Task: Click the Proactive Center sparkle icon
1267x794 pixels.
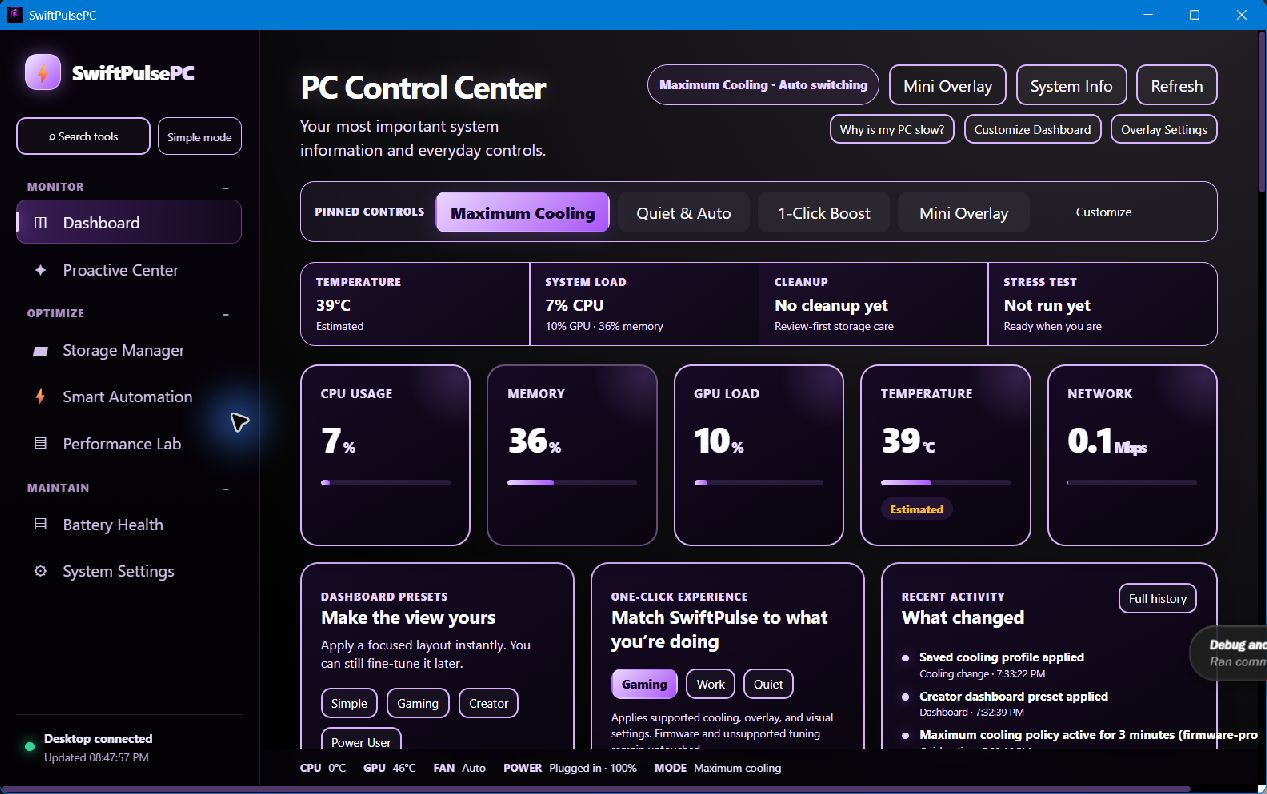Action: point(40,270)
